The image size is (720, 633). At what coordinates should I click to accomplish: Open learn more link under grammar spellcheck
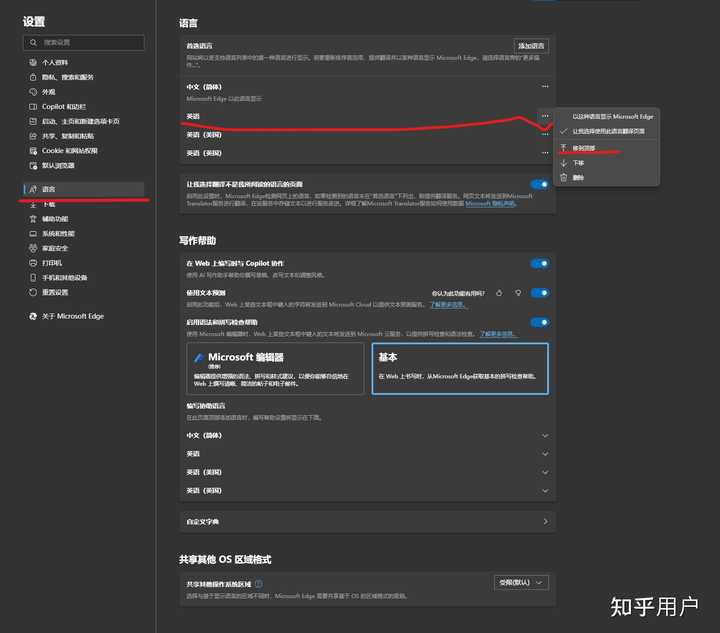click(x=498, y=334)
